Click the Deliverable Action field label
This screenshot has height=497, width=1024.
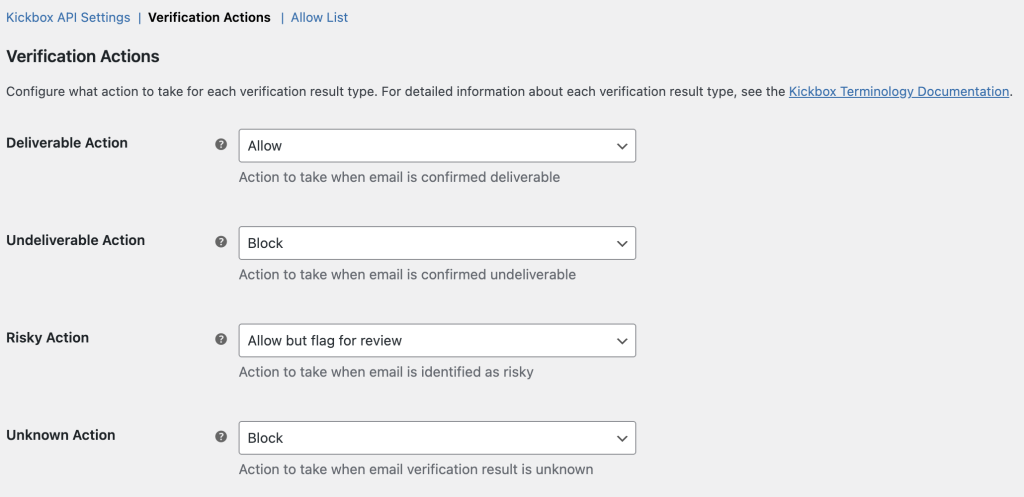tap(67, 143)
